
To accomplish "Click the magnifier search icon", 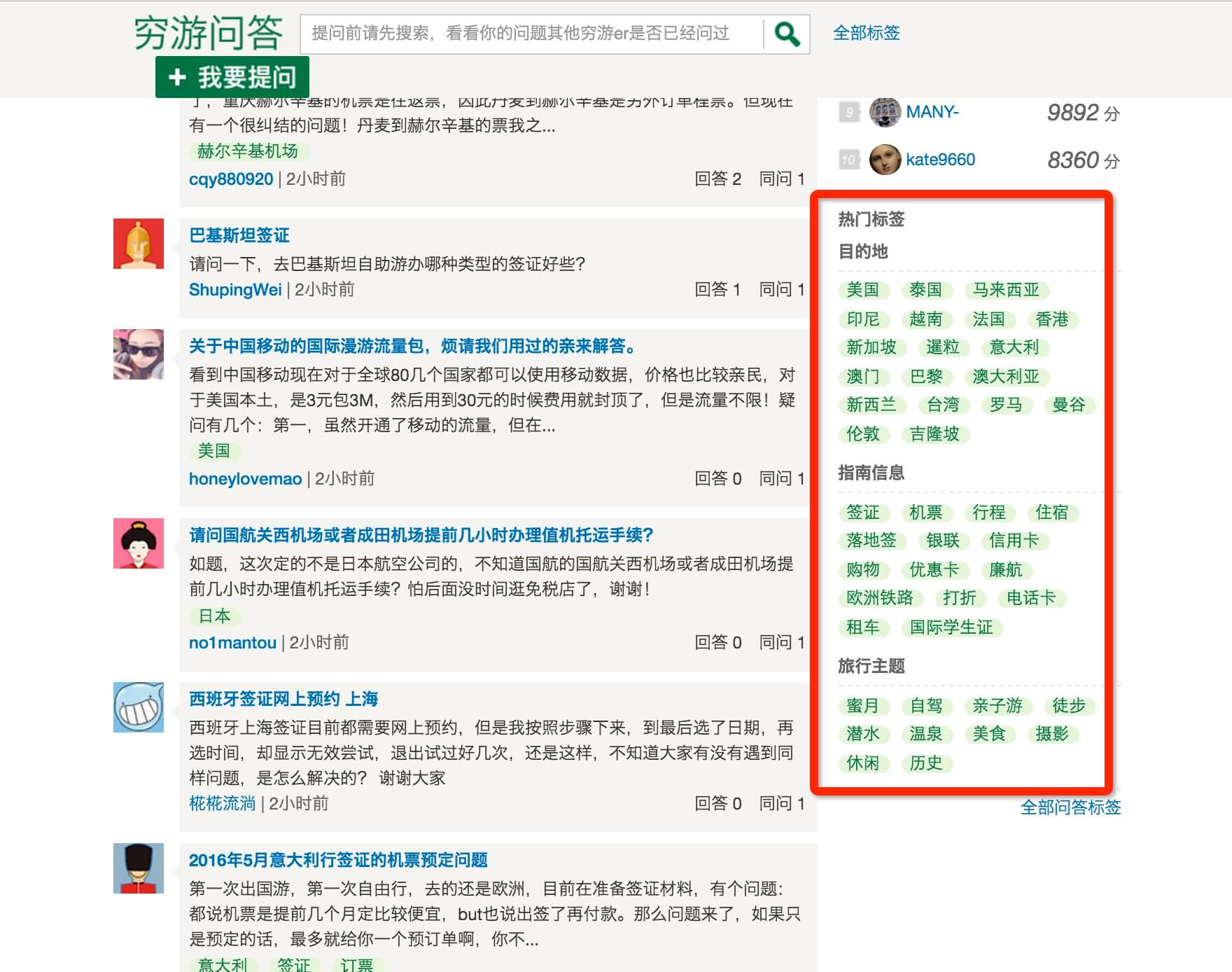I will tap(787, 34).
